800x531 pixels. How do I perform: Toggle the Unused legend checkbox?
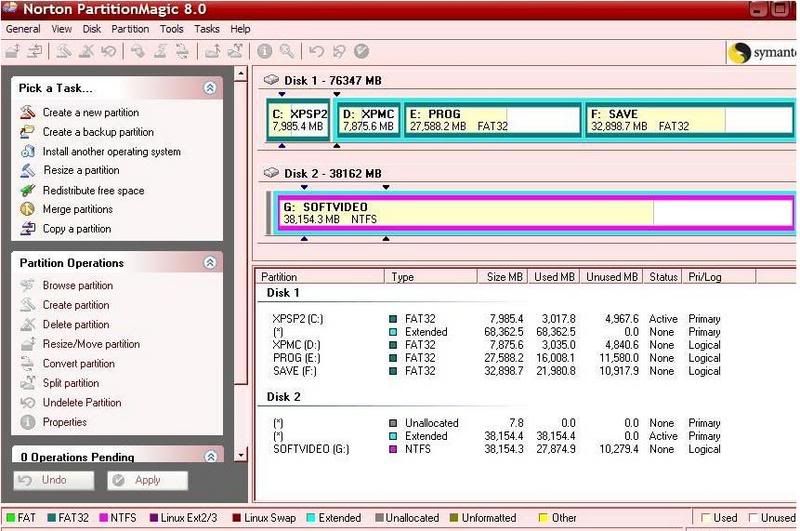pyautogui.click(x=753, y=518)
